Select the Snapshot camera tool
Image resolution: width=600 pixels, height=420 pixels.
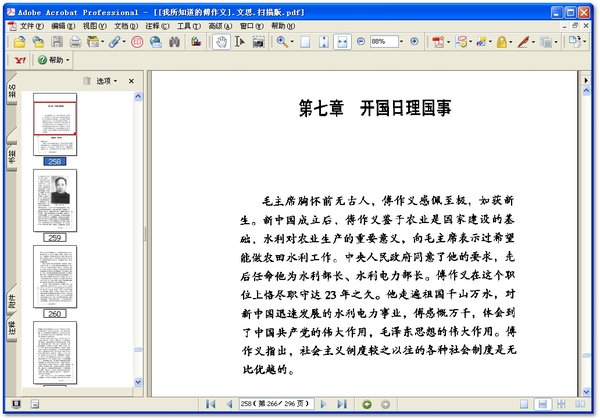point(259,42)
